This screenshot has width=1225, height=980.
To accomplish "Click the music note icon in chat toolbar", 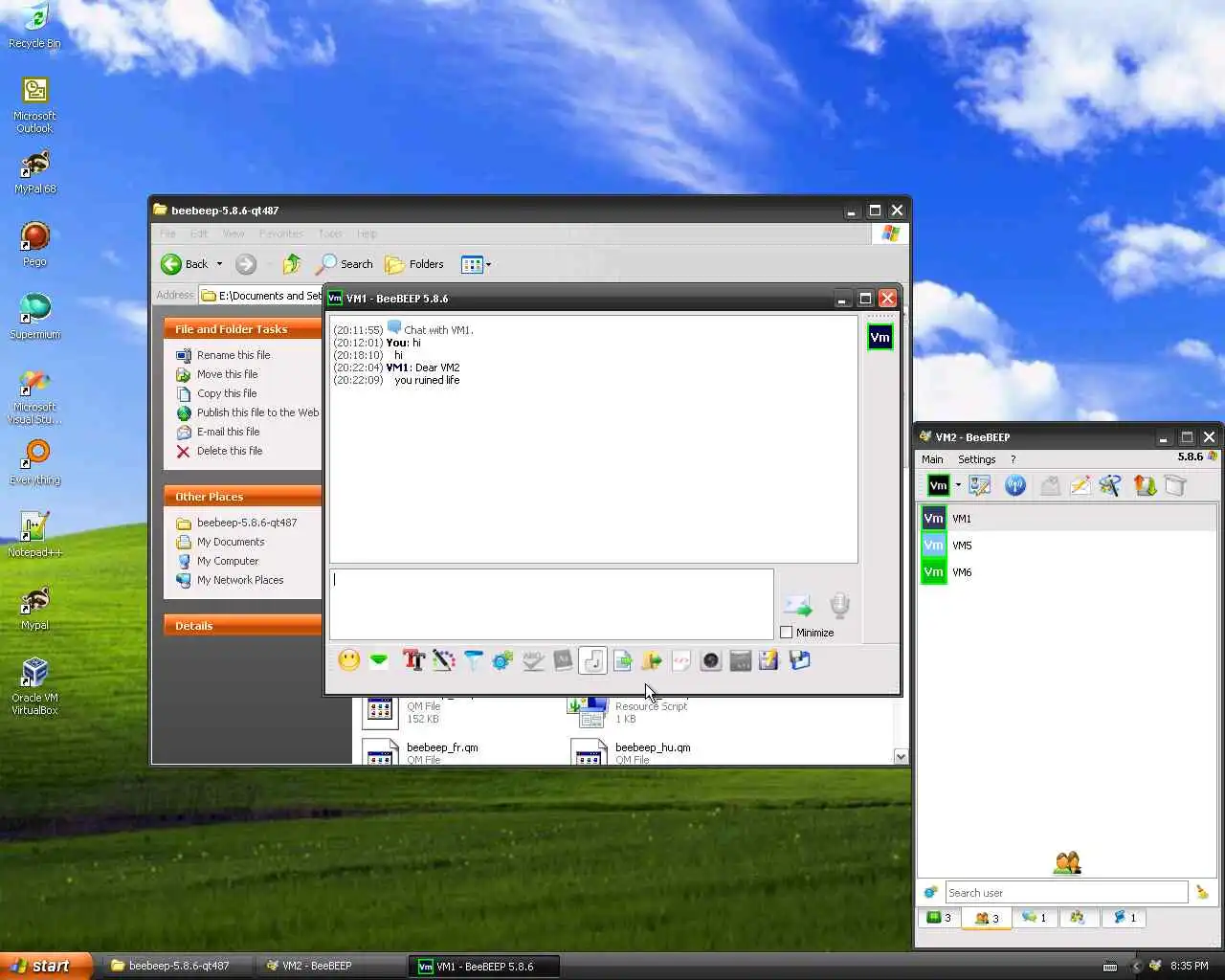I will tap(593, 660).
